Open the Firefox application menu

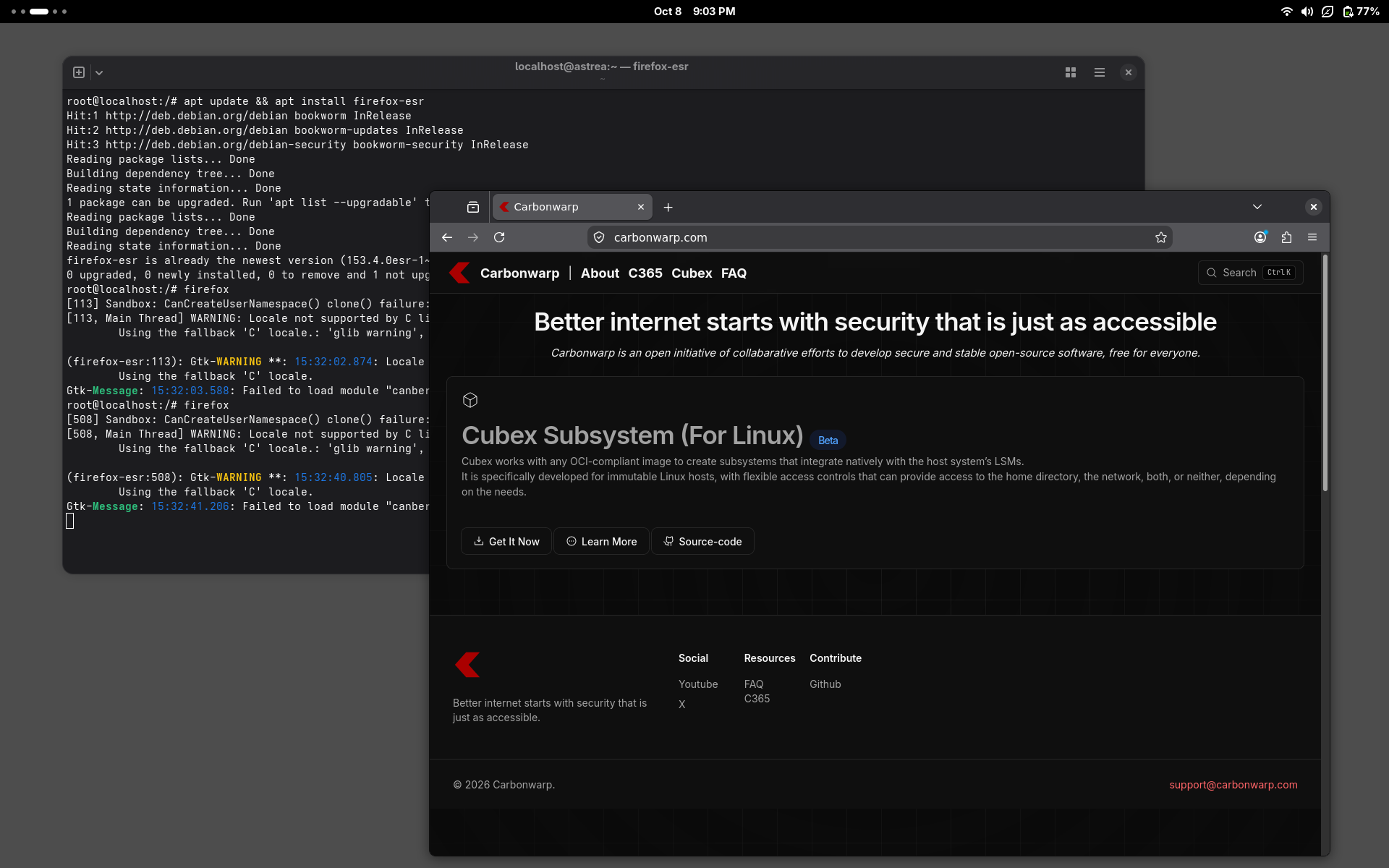(x=1312, y=237)
